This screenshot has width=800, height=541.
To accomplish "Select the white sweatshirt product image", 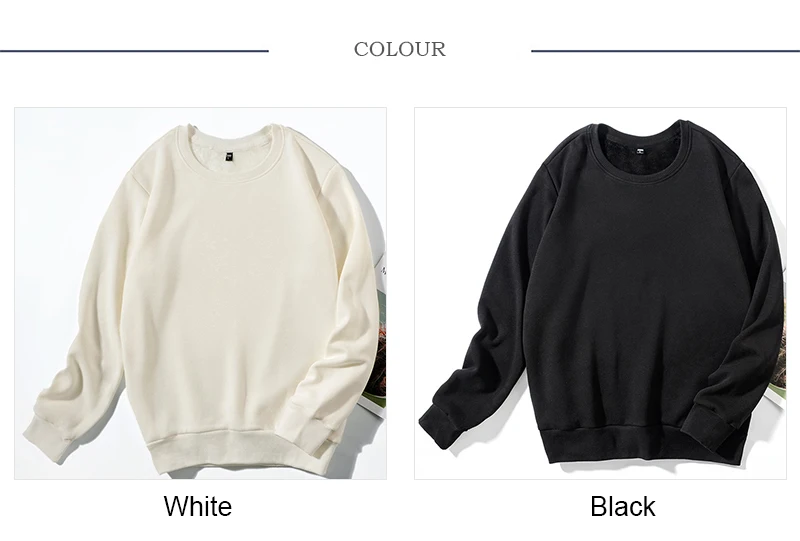I will 201,293.
